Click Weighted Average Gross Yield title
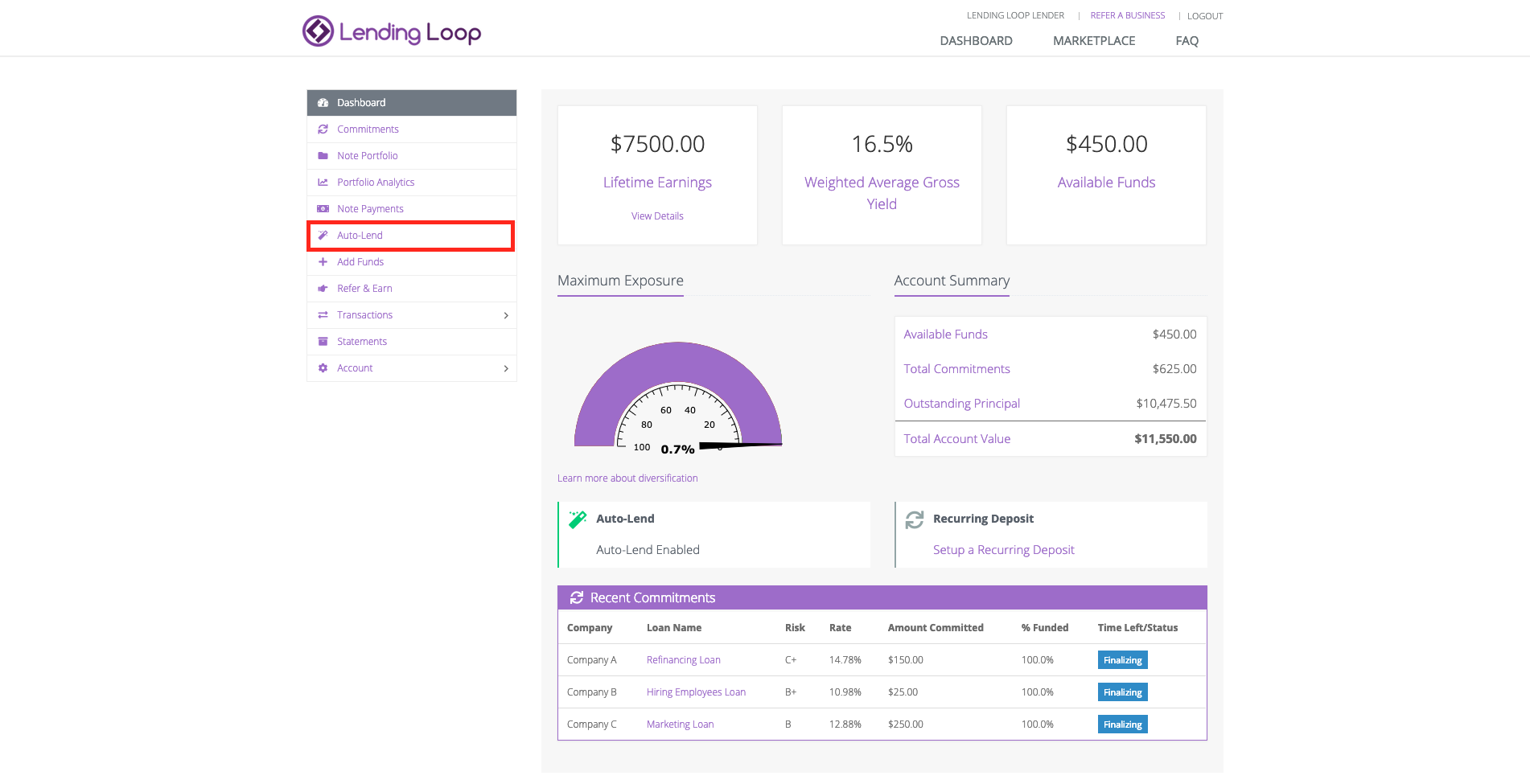The width and height of the screenshot is (1530, 784). click(882, 193)
